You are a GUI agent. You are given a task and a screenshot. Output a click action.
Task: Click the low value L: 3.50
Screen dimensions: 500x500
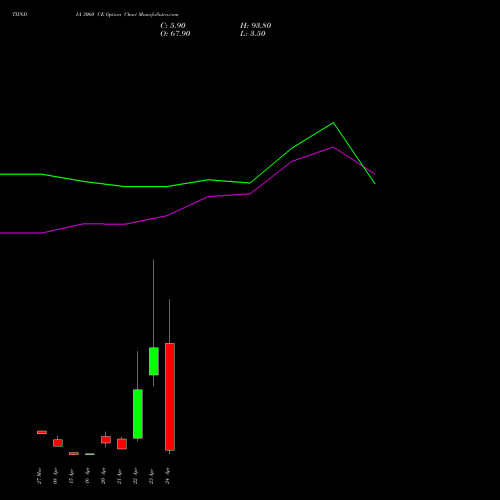(x=253, y=34)
